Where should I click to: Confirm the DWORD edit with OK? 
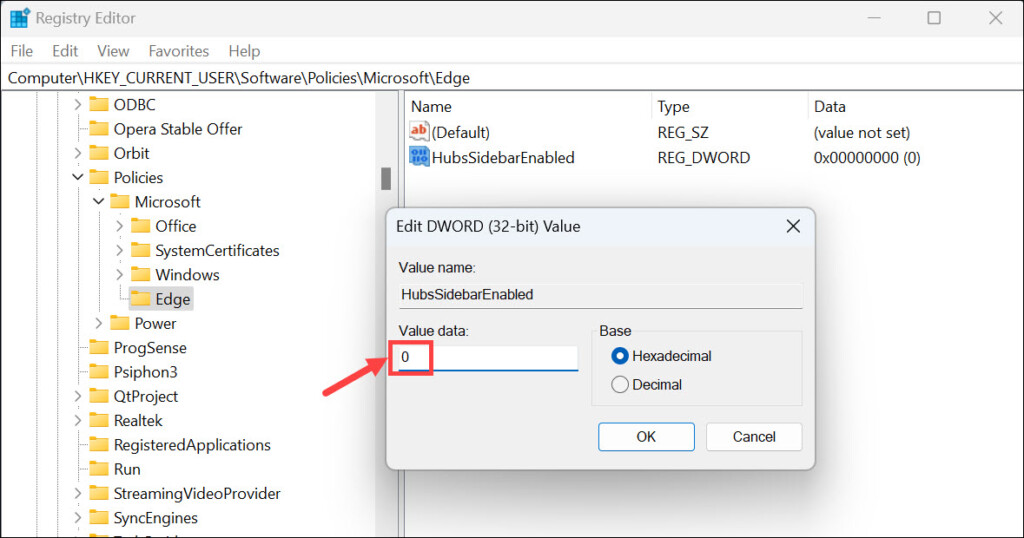646,437
